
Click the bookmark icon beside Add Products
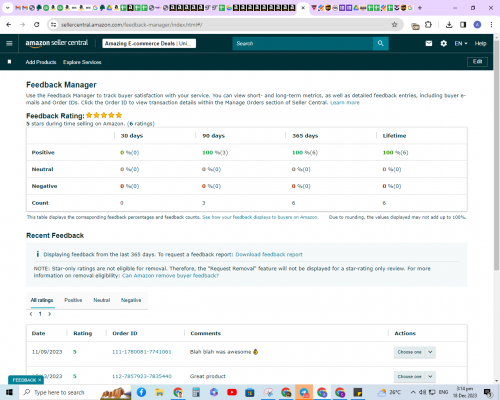coord(9,62)
